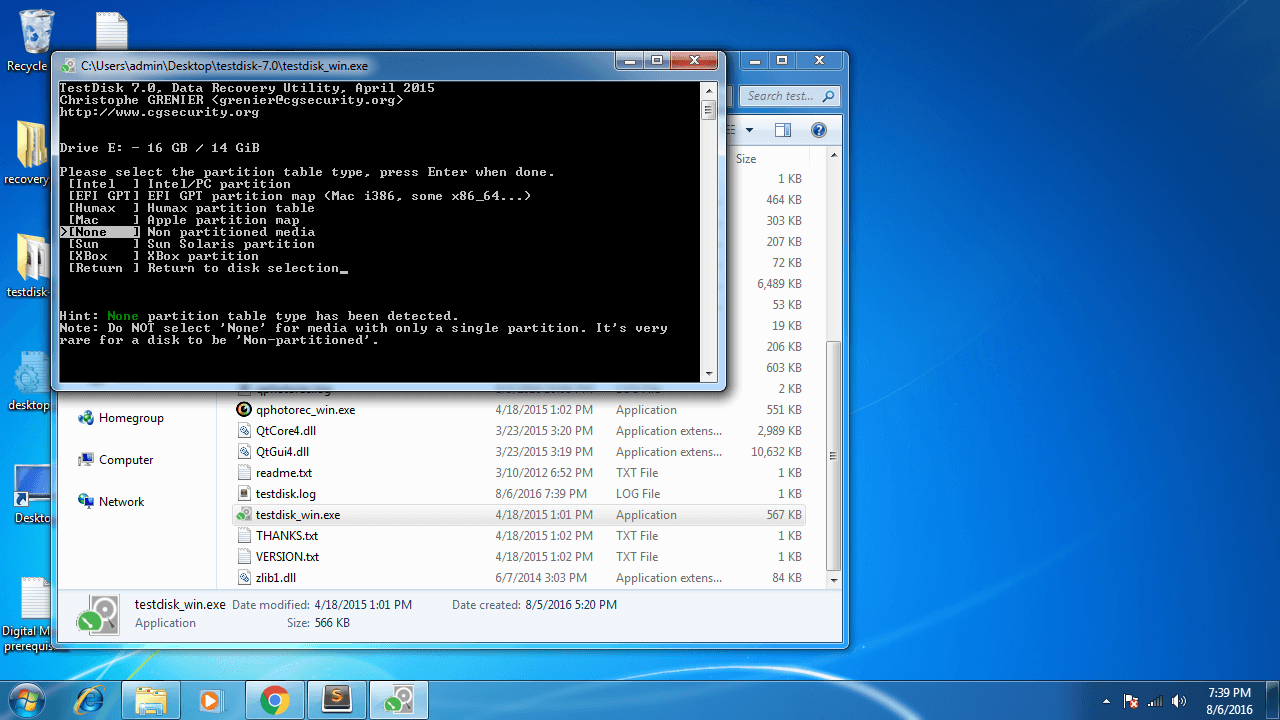Viewport: 1280px width, 720px height.
Task: Open Windows Explorer taskbar icon
Action: pyautogui.click(x=150, y=700)
